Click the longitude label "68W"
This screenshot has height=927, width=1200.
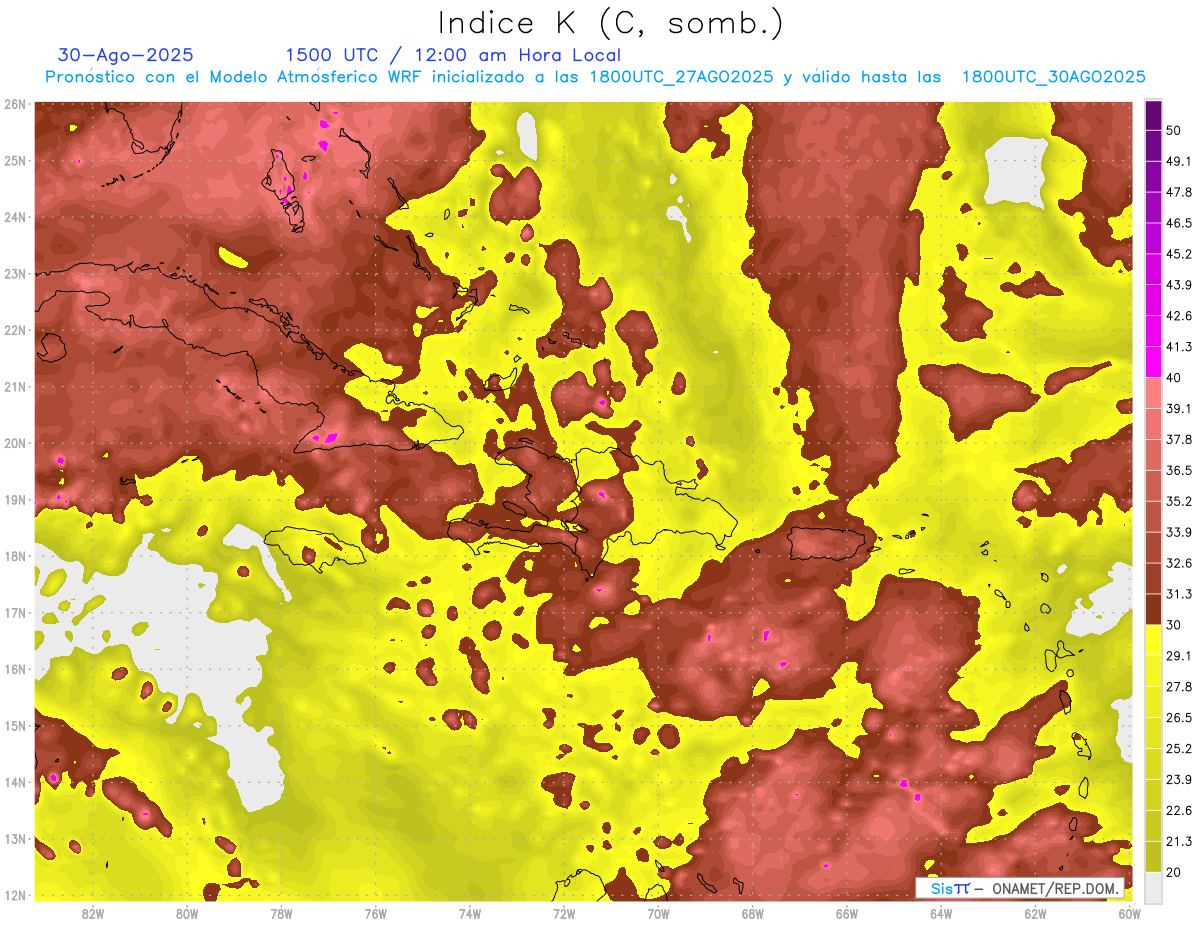tap(752, 913)
